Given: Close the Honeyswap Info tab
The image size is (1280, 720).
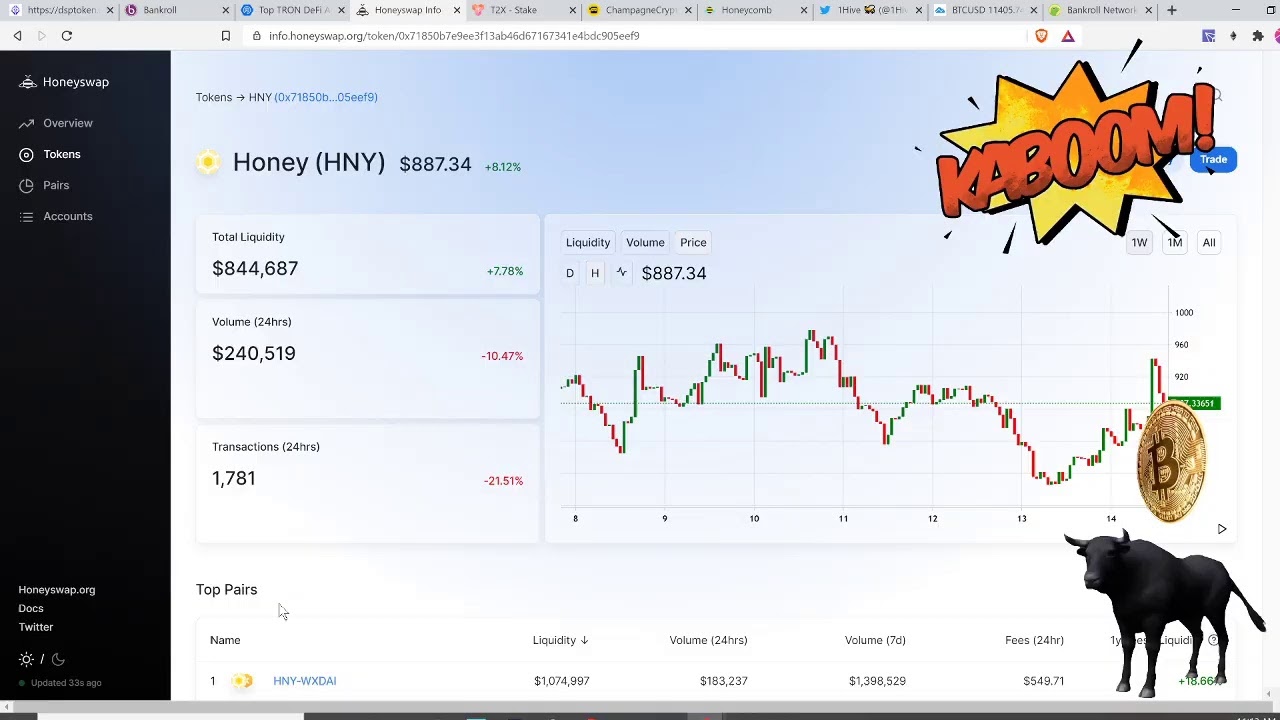Looking at the screenshot, I should [x=458, y=10].
